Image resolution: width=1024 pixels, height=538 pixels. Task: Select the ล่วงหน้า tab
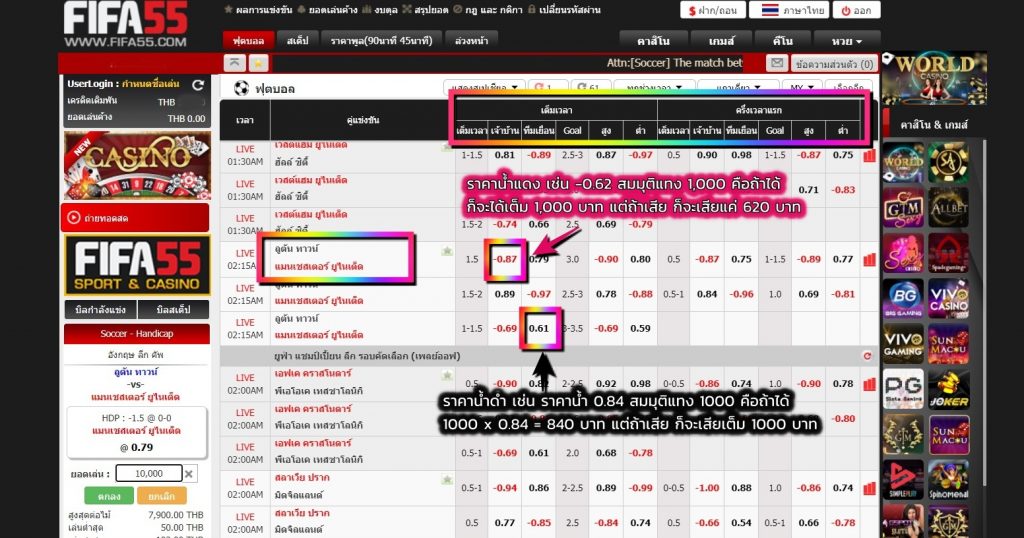coord(472,40)
